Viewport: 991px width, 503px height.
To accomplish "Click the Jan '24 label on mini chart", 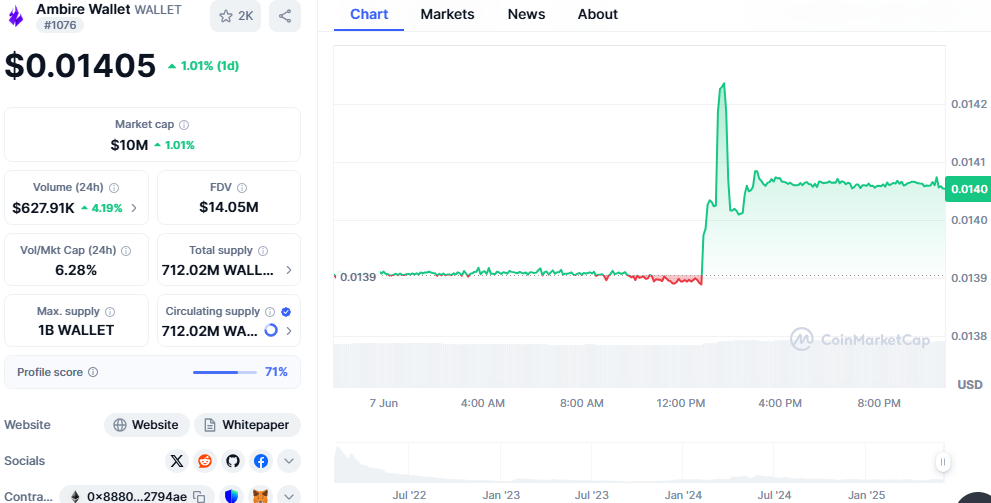I will 683,495.
